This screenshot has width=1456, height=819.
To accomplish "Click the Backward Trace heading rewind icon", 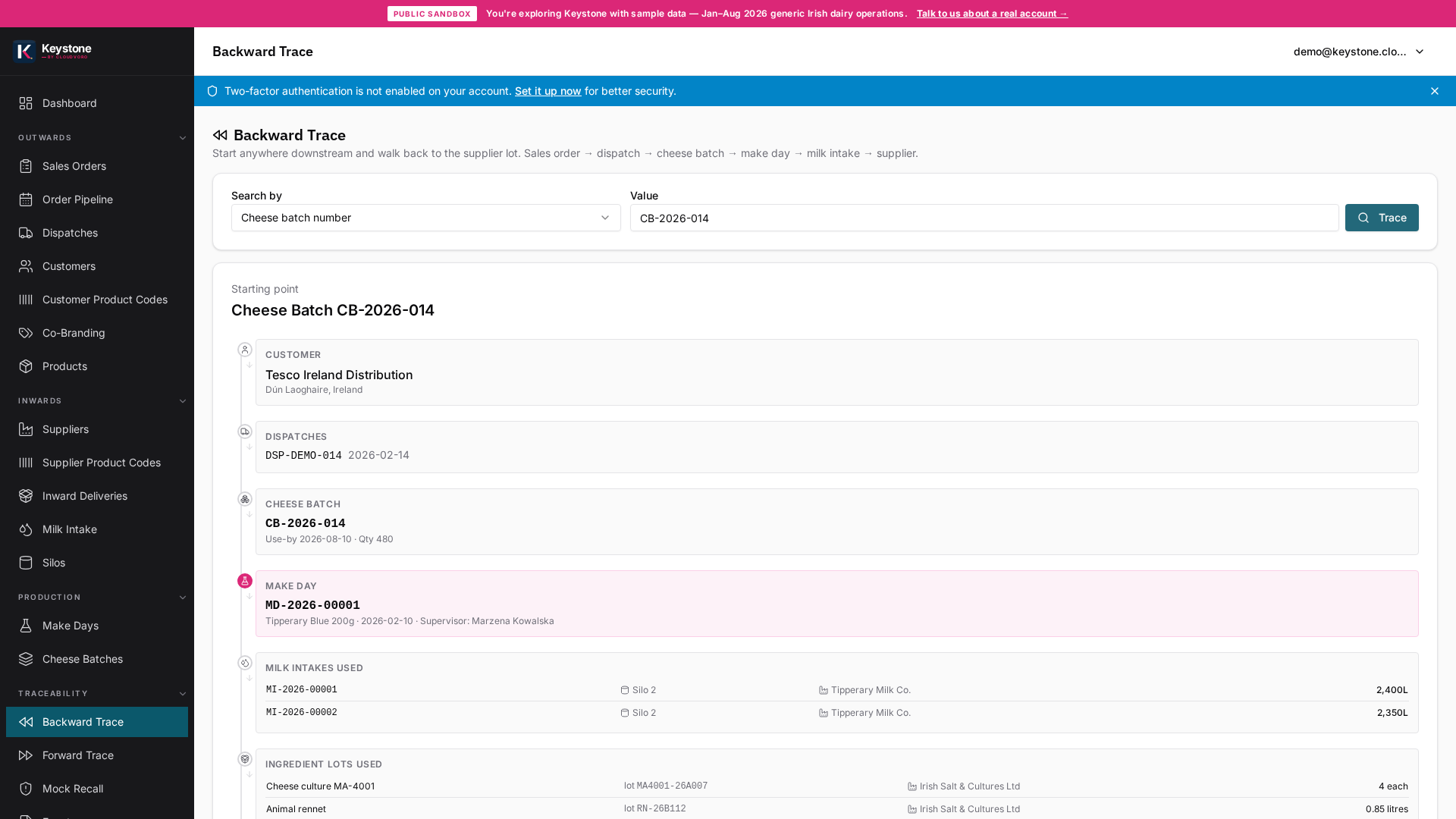I will (x=220, y=135).
